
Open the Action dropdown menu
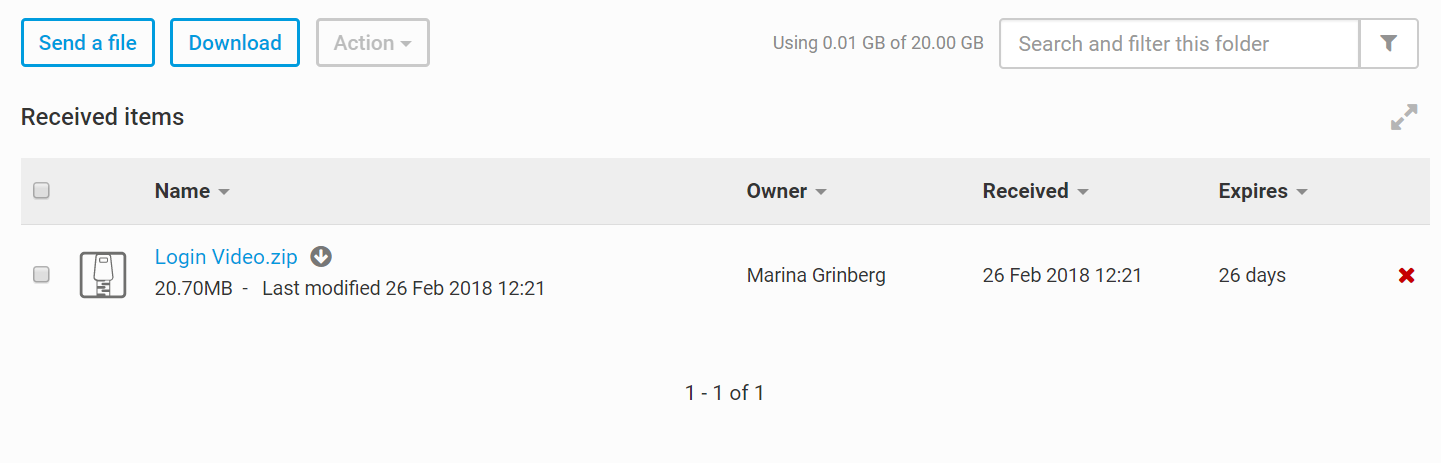(372, 43)
